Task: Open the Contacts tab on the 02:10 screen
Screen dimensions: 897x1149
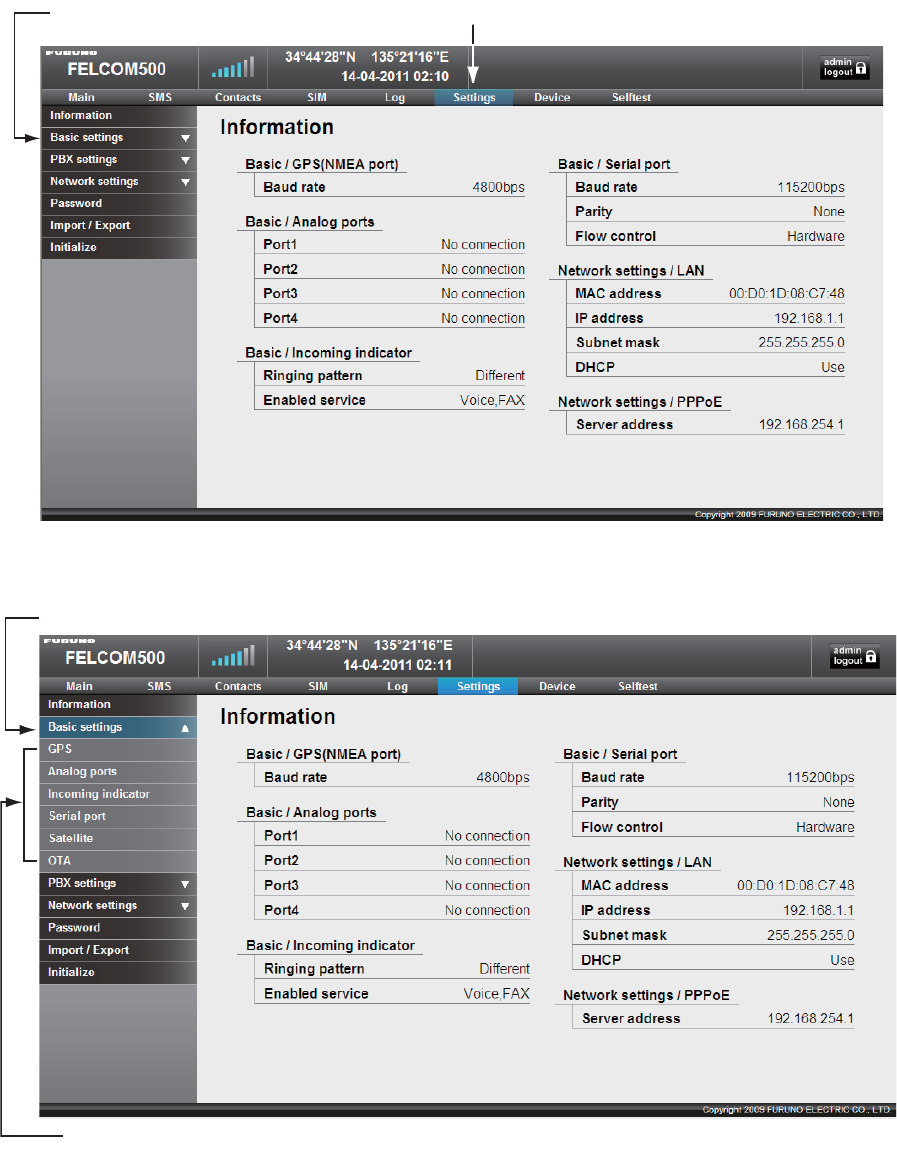Action: 237,97
